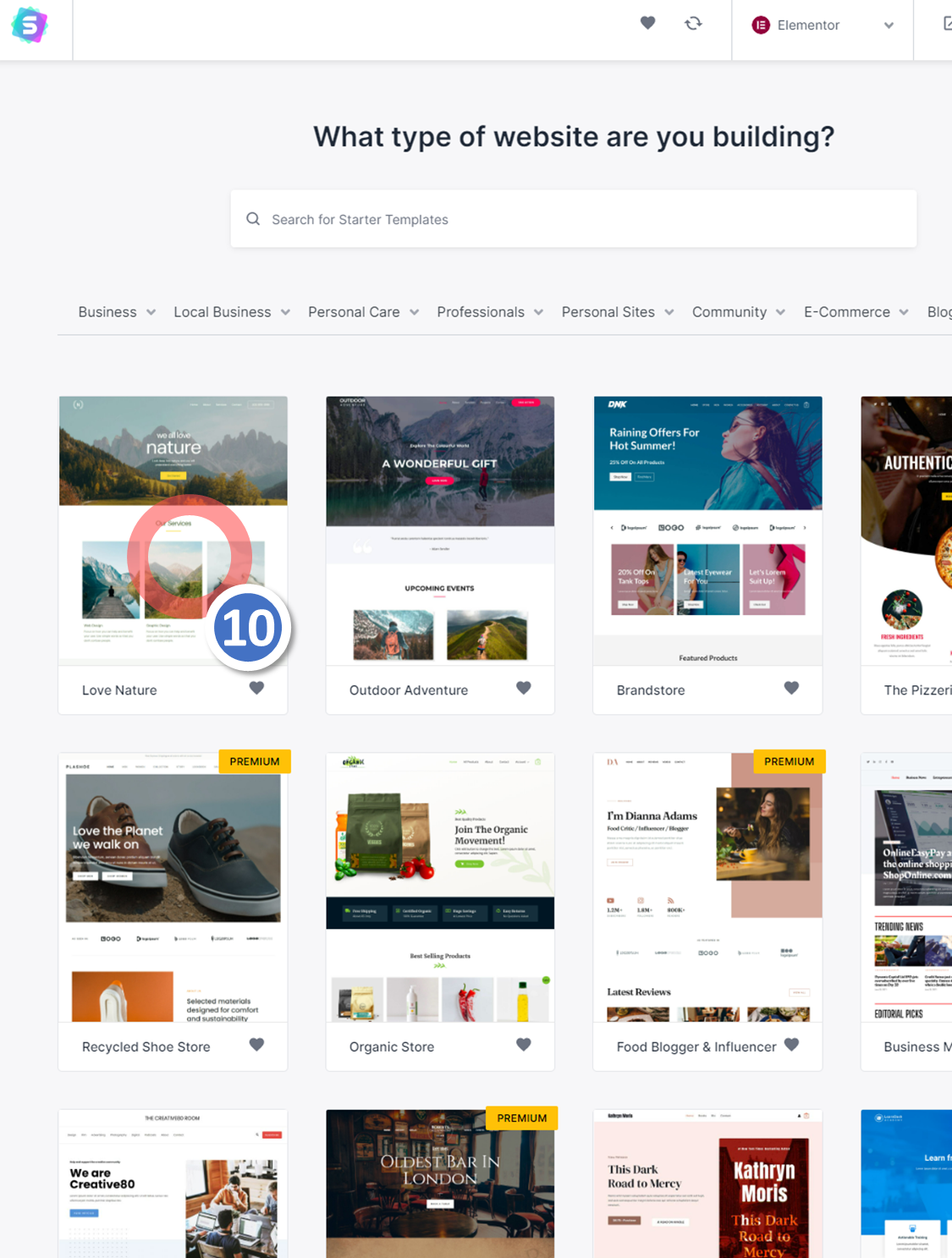Click the Love Nature template title
This screenshot has height=1258, width=952.
pos(119,690)
